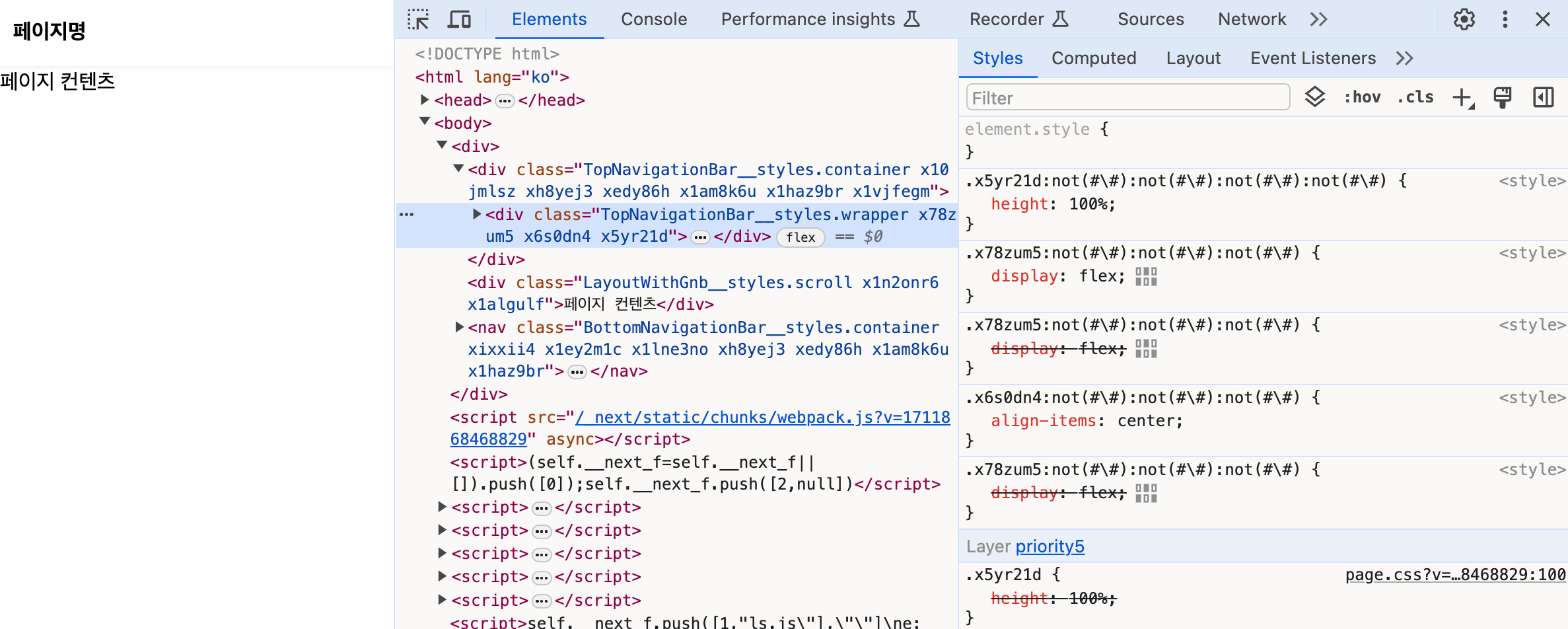This screenshot has height=629, width=1568.
Task: Click the 페이지명 page heading
Action: pyautogui.click(x=50, y=30)
